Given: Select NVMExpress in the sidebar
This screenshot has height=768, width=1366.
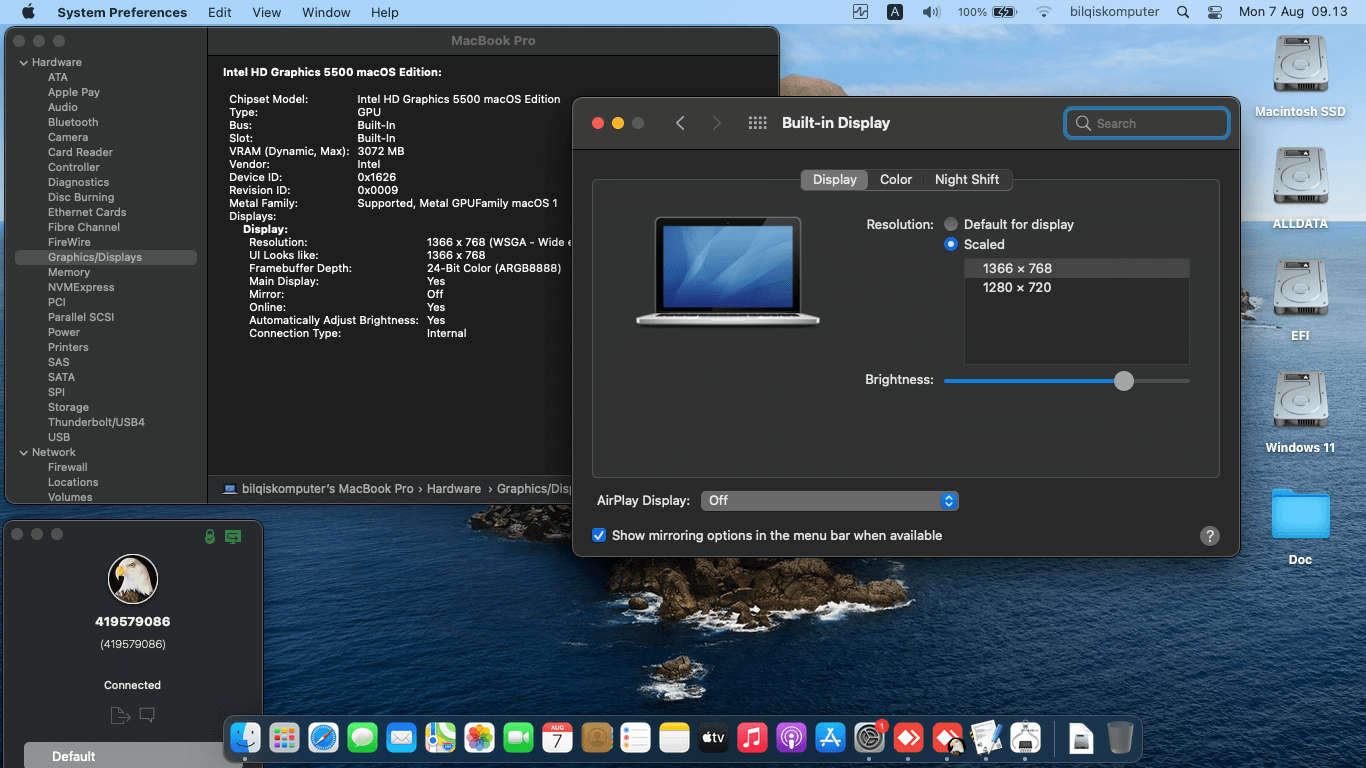Looking at the screenshot, I should (x=81, y=287).
